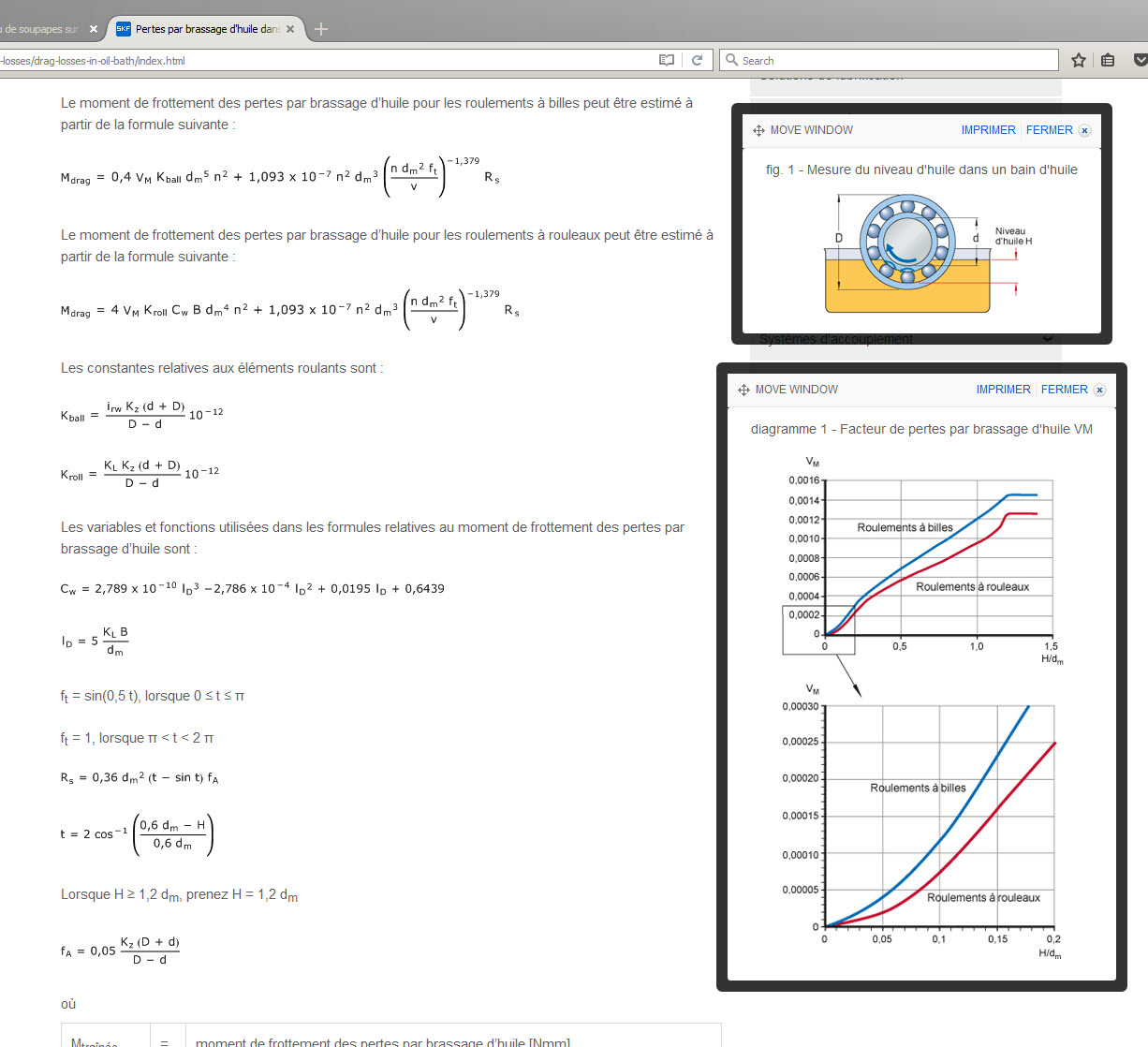Click the Pocket icon in browser toolbar
Screen dimensions: 1148x1047
pyautogui.click(x=1140, y=60)
